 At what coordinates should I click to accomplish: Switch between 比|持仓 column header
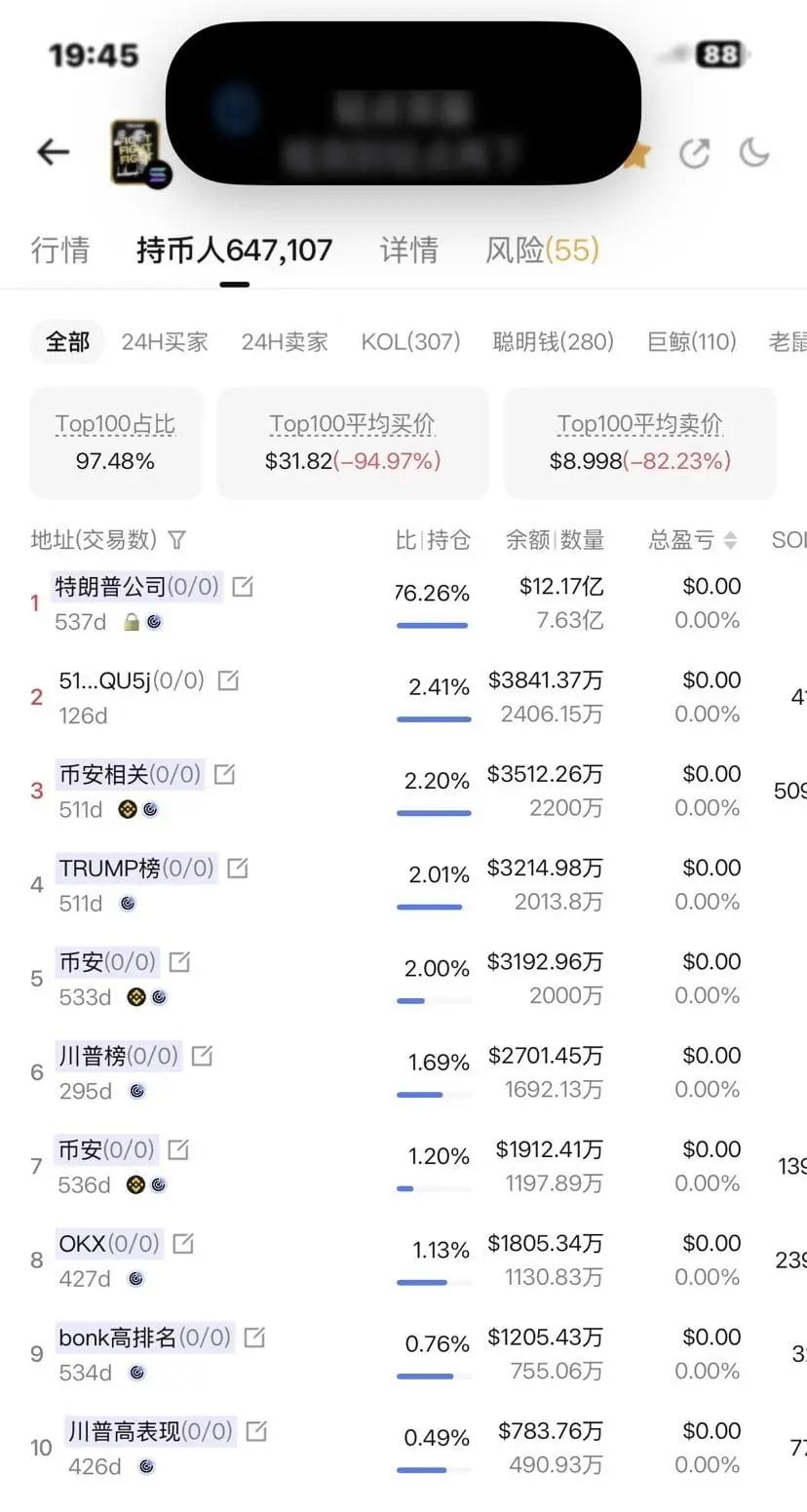433,540
